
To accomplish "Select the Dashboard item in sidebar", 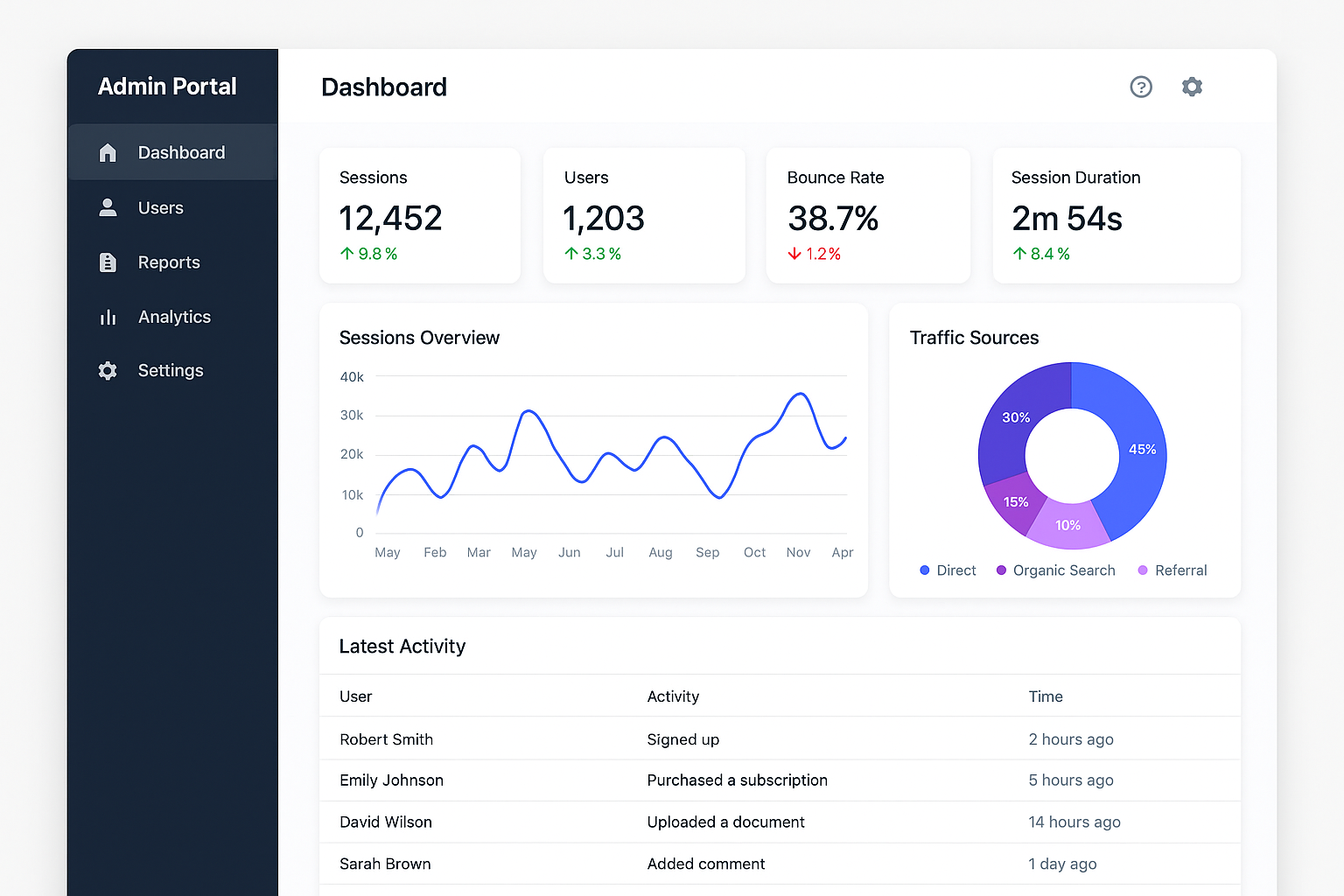I will (181, 151).
